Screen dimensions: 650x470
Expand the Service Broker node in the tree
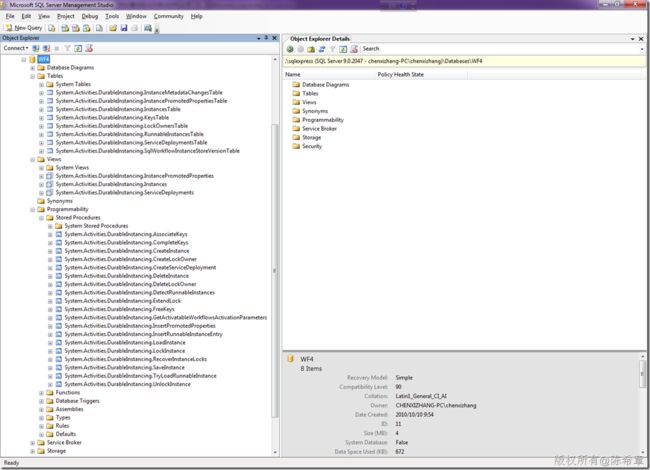coord(32,443)
